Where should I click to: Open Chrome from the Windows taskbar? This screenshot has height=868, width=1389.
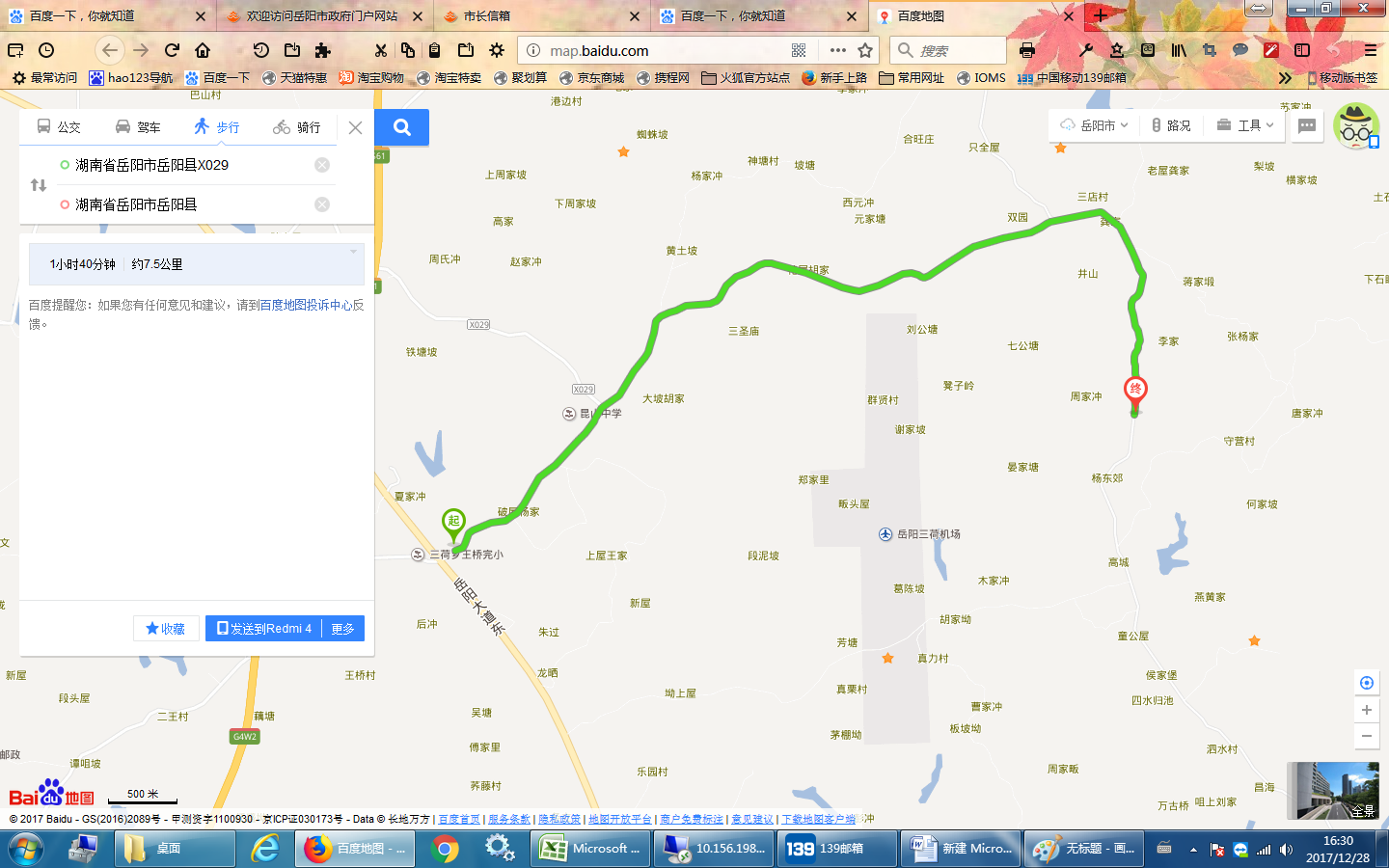click(x=445, y=849)
